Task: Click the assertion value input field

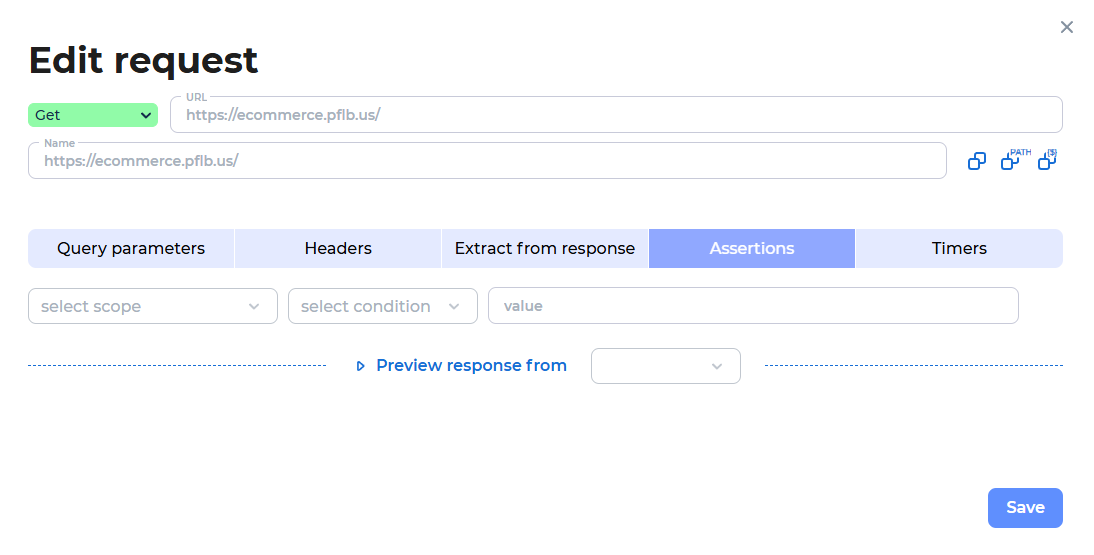Action: coord(753,306)
